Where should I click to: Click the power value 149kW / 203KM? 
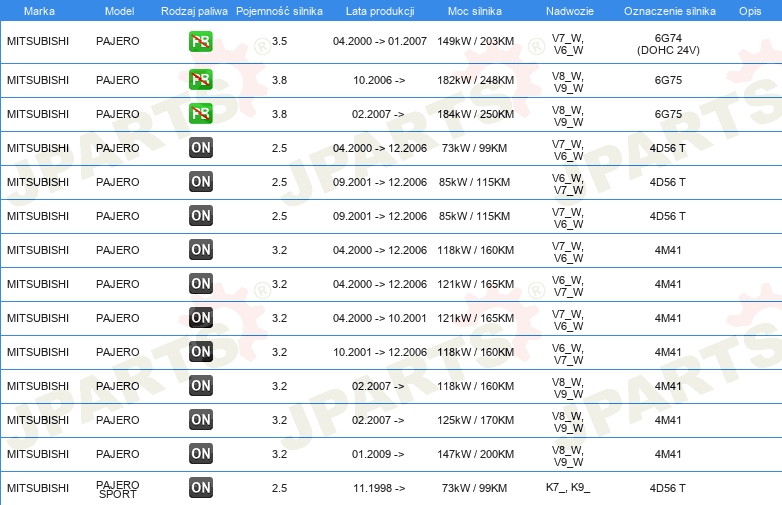coord(475,41)
